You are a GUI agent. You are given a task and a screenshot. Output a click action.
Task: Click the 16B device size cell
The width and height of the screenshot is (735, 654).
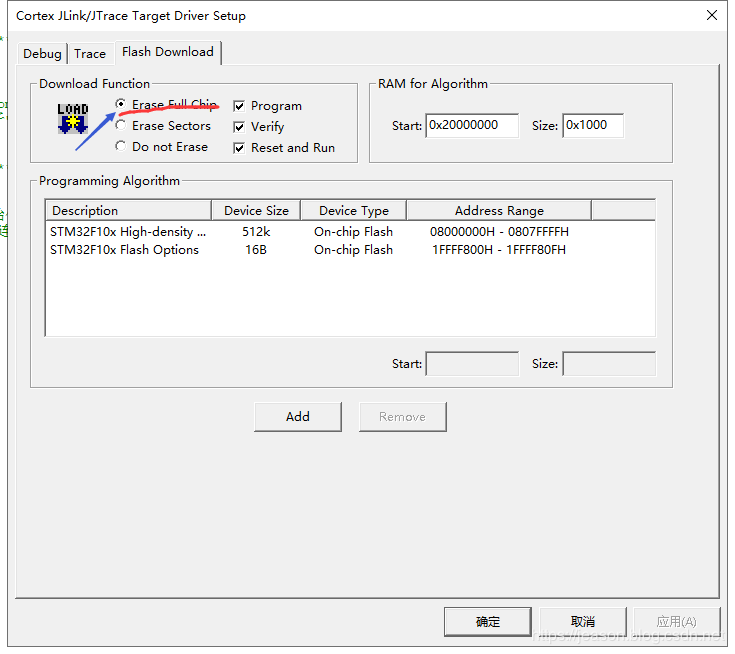coord(256,249)
